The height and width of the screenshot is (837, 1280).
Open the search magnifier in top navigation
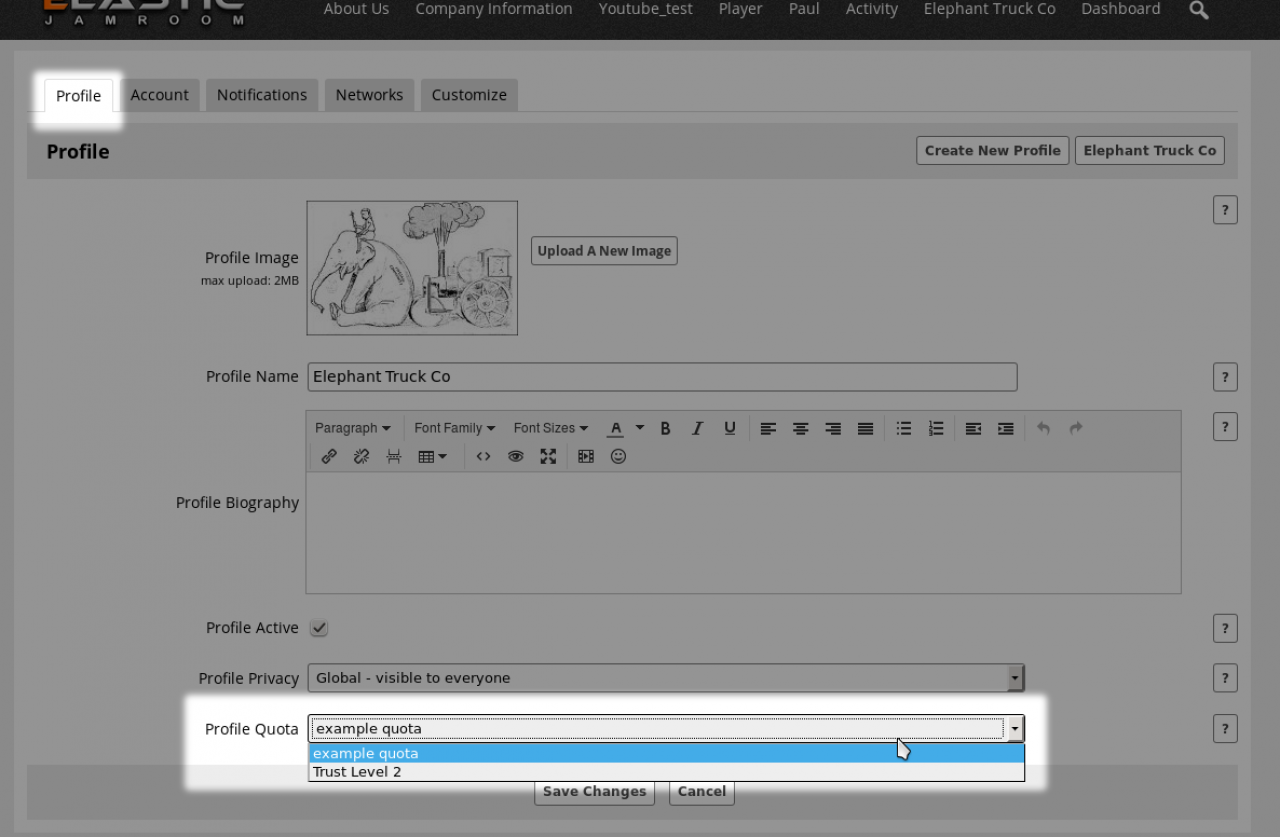pyautogui.click(x=1199, y=10)
